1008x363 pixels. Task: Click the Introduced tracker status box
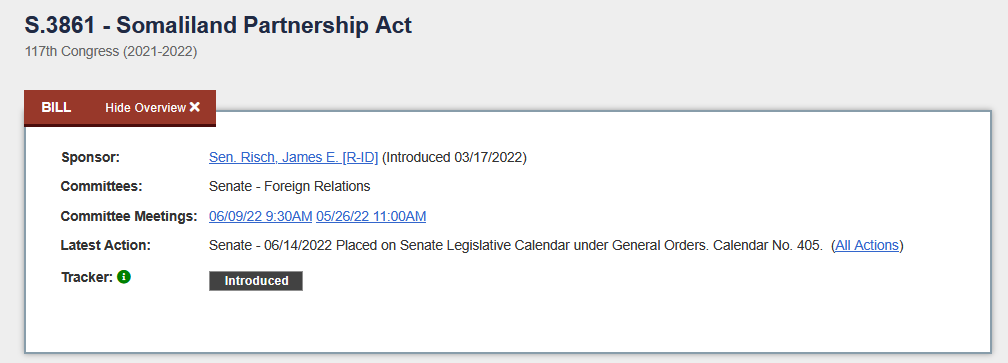256,281
